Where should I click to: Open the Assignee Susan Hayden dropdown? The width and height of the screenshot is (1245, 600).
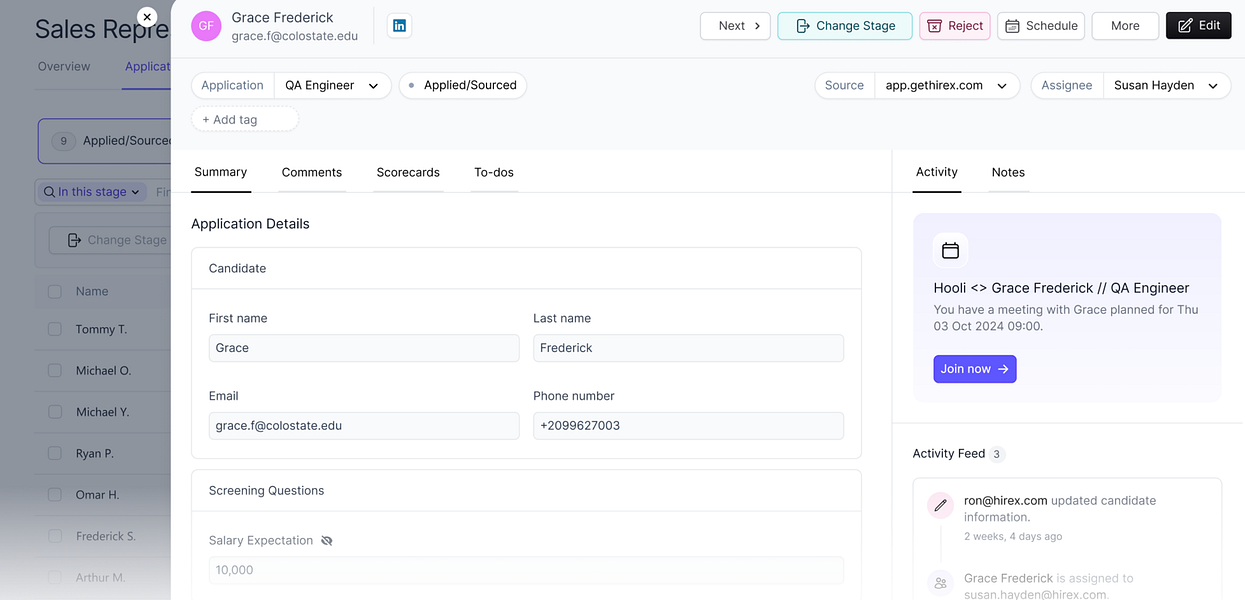(x=1166, y=85)
